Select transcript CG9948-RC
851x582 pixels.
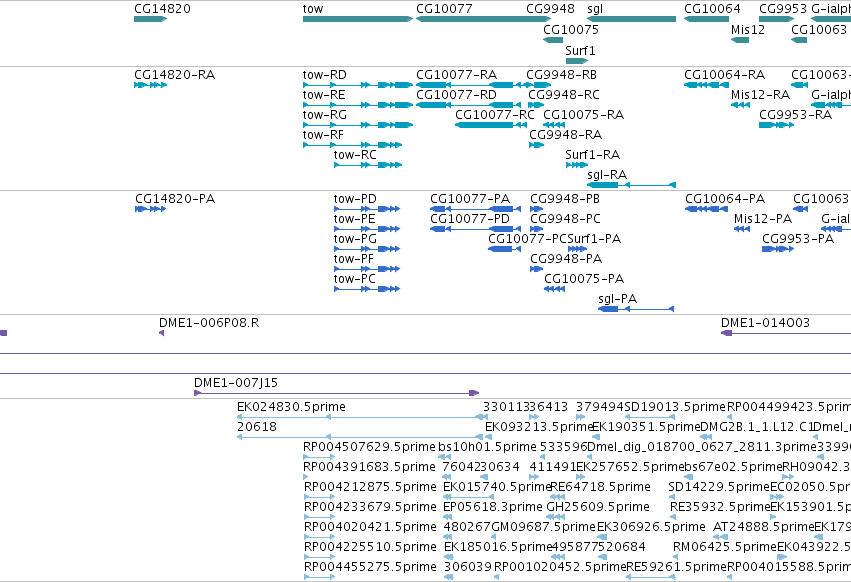pos(536,105)
